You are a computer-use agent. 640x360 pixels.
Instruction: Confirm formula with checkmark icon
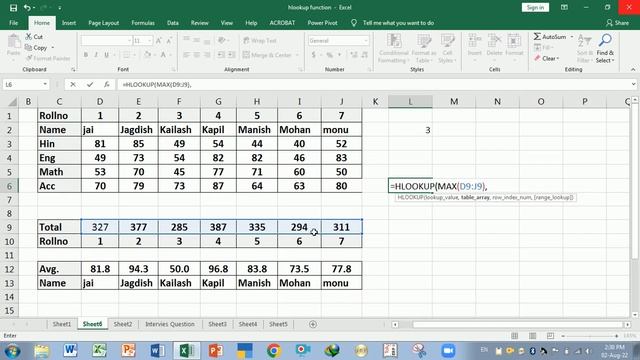90,84
